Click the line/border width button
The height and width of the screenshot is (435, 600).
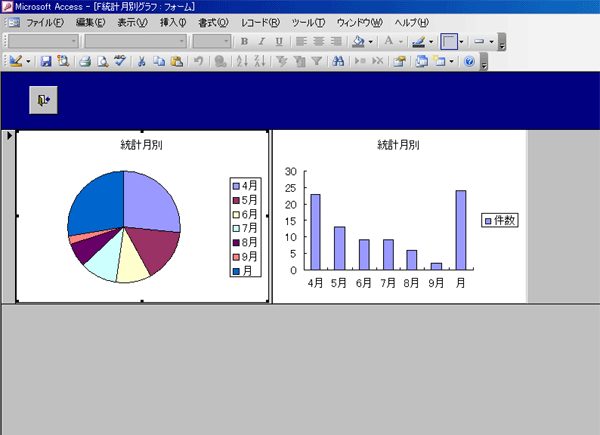[449, 41]
